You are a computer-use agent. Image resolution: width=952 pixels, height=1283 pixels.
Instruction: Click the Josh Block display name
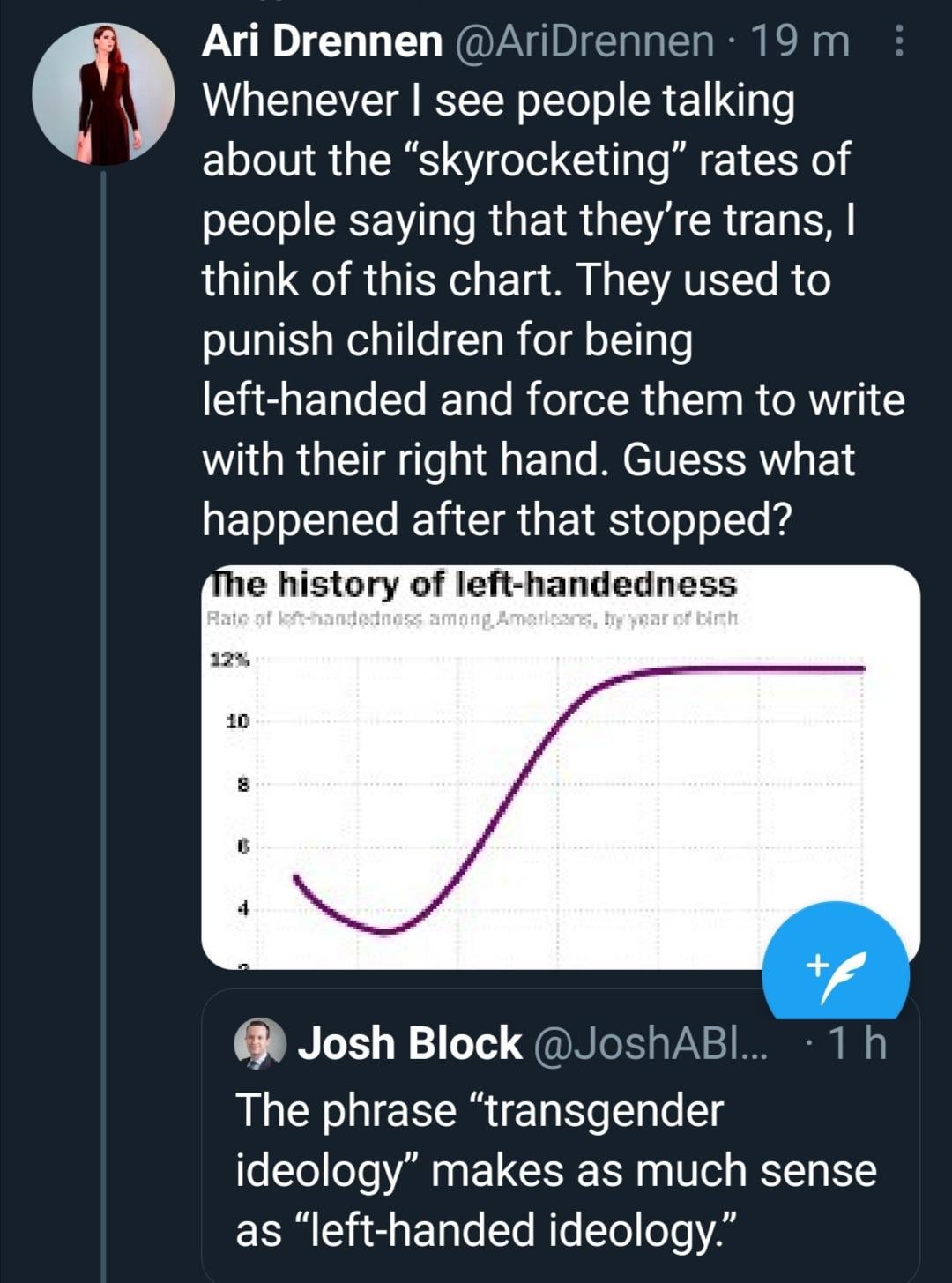point(410,1044)
